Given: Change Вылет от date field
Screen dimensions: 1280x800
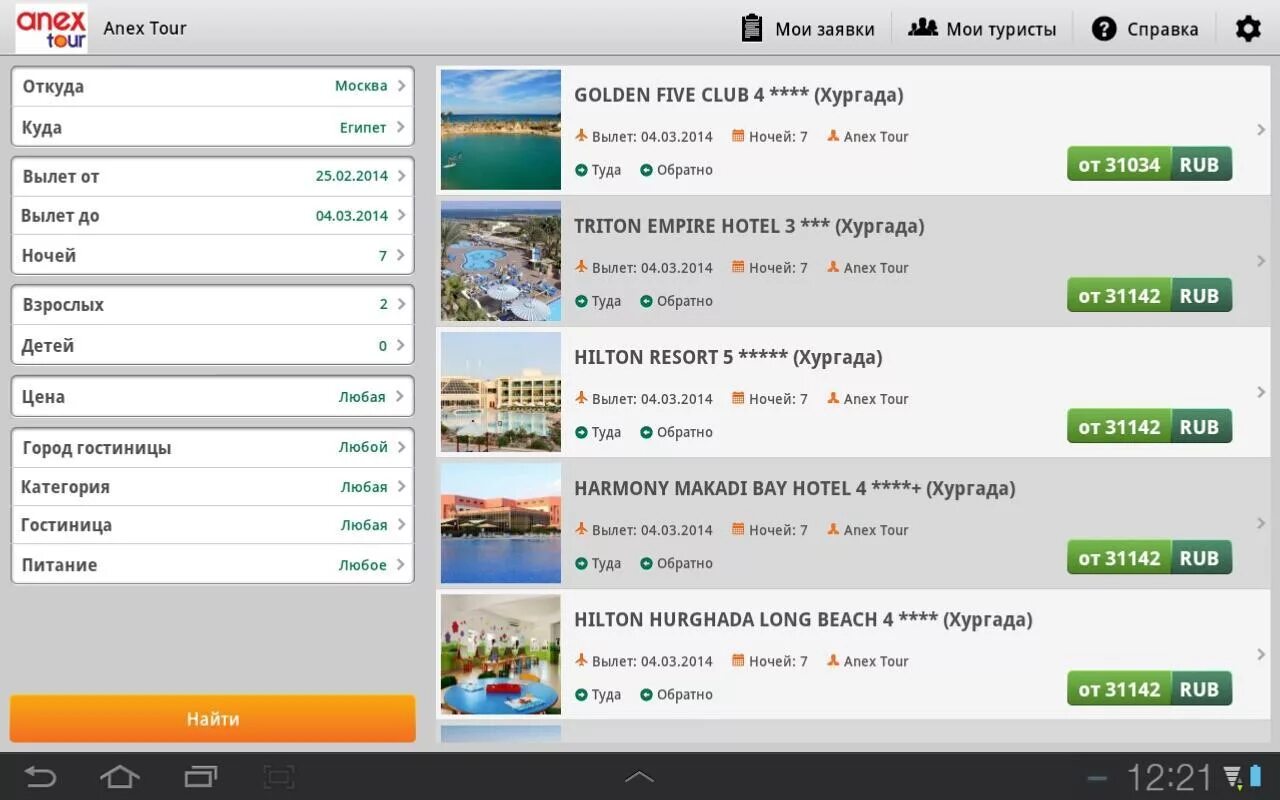Looking at the screenshot, I should (x=212, y=176).
